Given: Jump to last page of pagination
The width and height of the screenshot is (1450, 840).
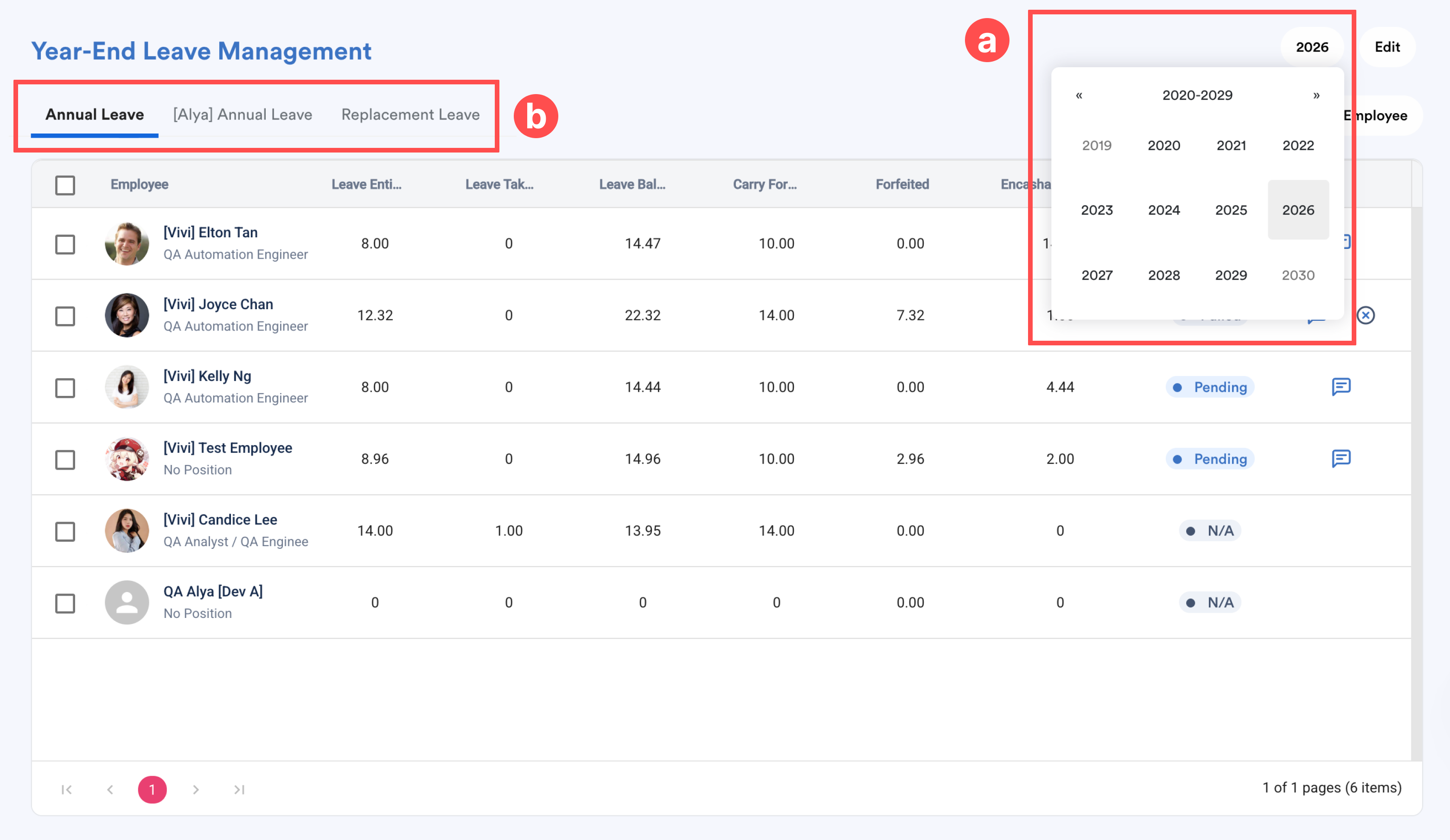Looking at the screenshot, I should pyautogui.click(x=239, y=789).
